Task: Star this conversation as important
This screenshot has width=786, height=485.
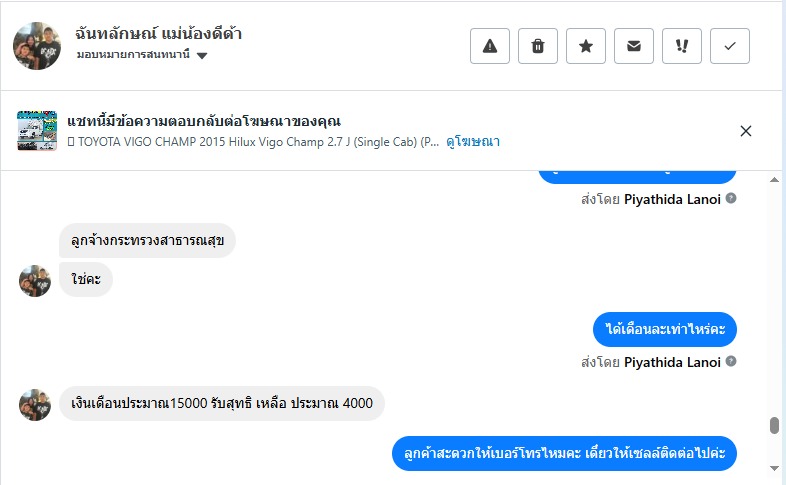Action: click(x=586, y=46)
